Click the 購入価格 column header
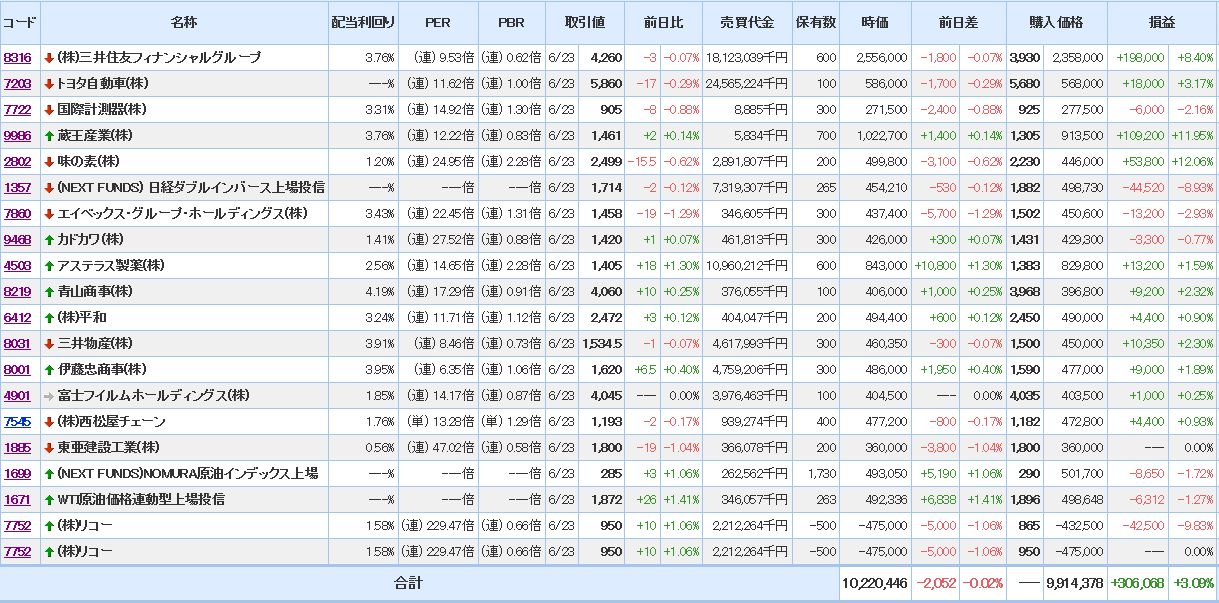 click(1055, 22)
